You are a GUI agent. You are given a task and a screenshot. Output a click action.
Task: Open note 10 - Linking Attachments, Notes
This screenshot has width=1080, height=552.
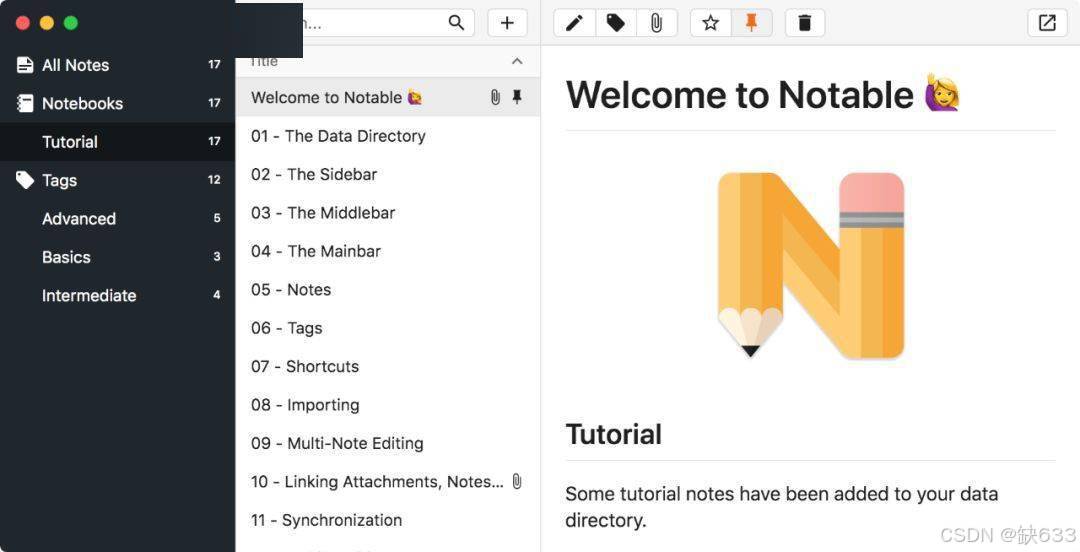point(388,482)
